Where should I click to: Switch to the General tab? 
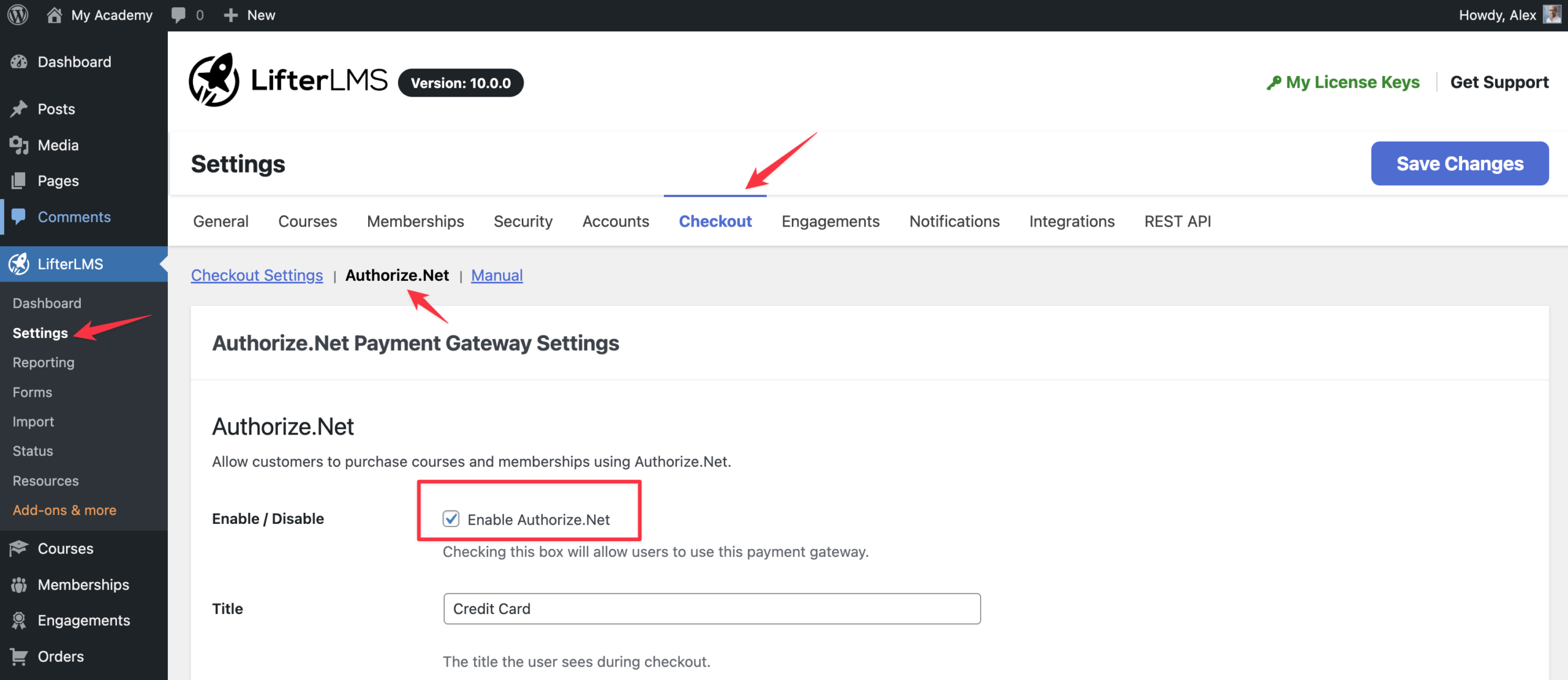tap(221, 222)
